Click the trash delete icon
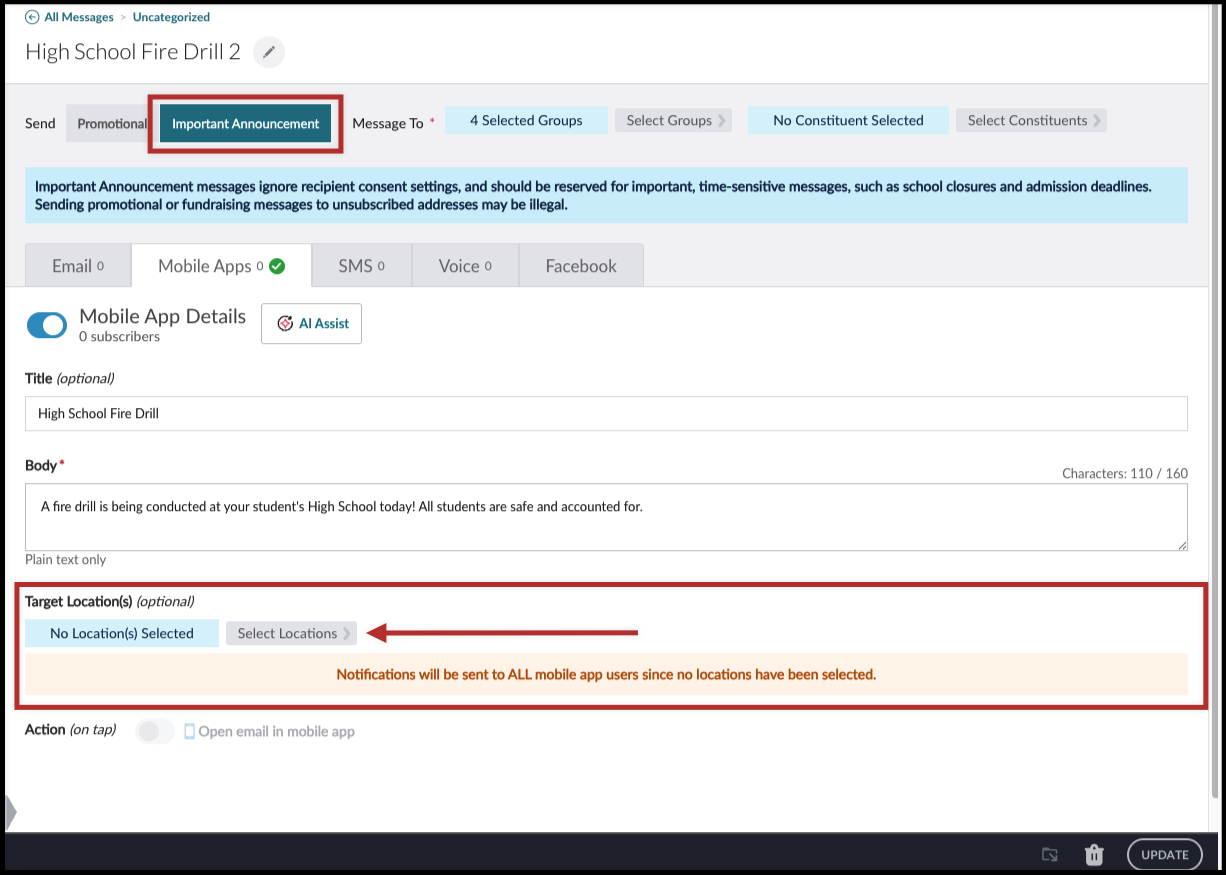This screenshot has height=875, width=1226. coord(1094,854)
